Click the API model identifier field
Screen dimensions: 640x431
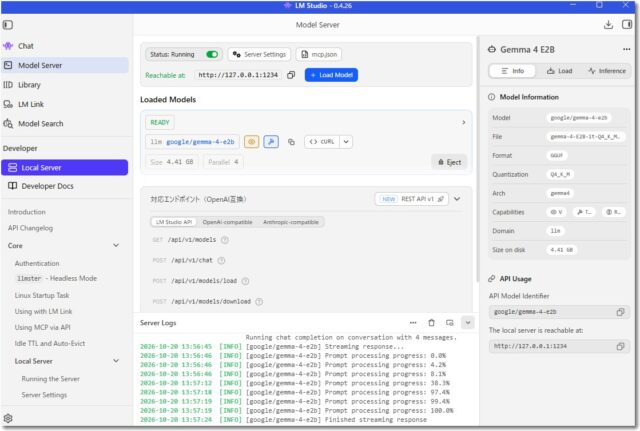(x=559, y=312)
